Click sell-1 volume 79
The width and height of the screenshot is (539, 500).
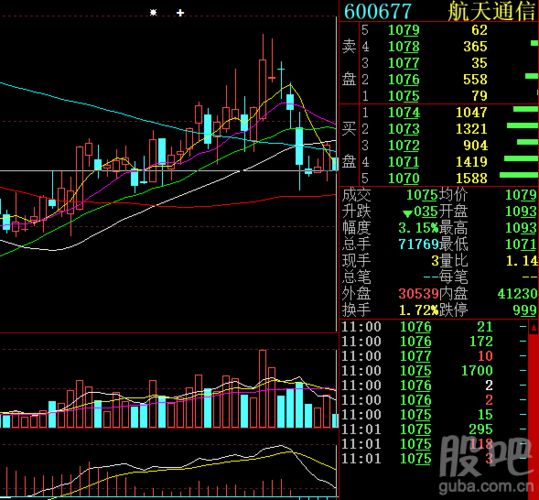479,96
